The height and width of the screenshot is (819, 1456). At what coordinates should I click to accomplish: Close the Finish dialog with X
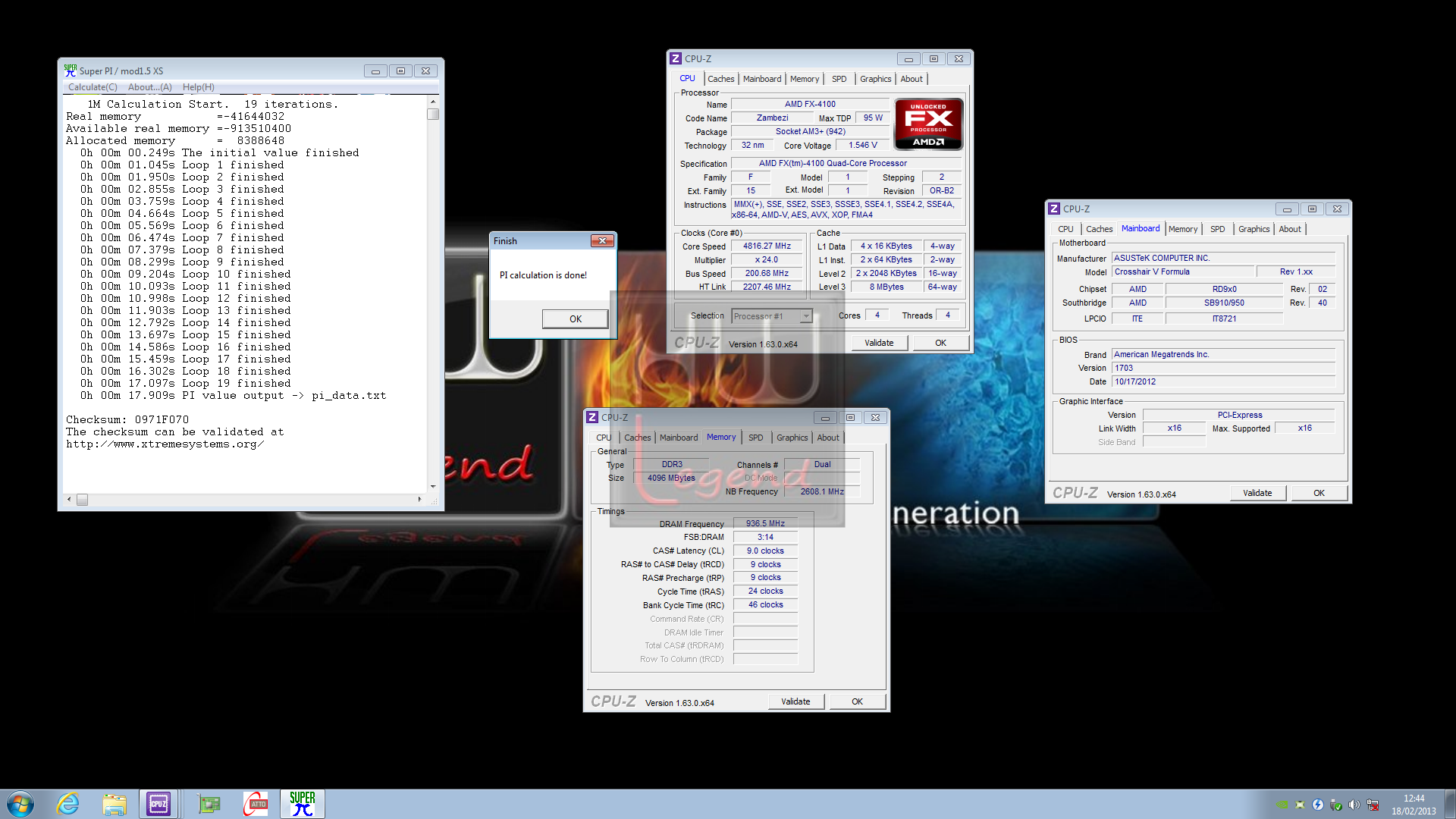(x=602, y=240)
